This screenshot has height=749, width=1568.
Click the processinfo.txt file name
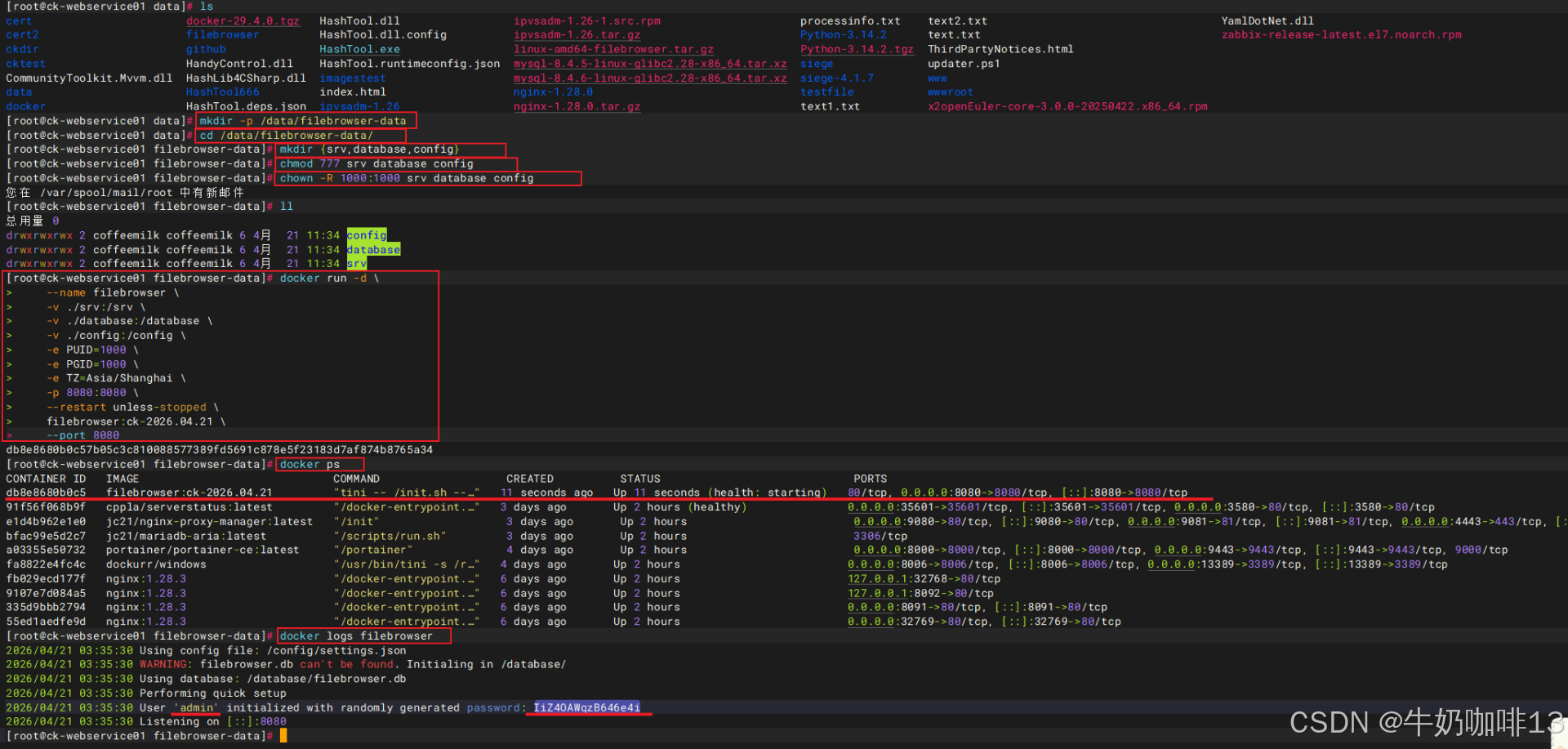[850, 20]
